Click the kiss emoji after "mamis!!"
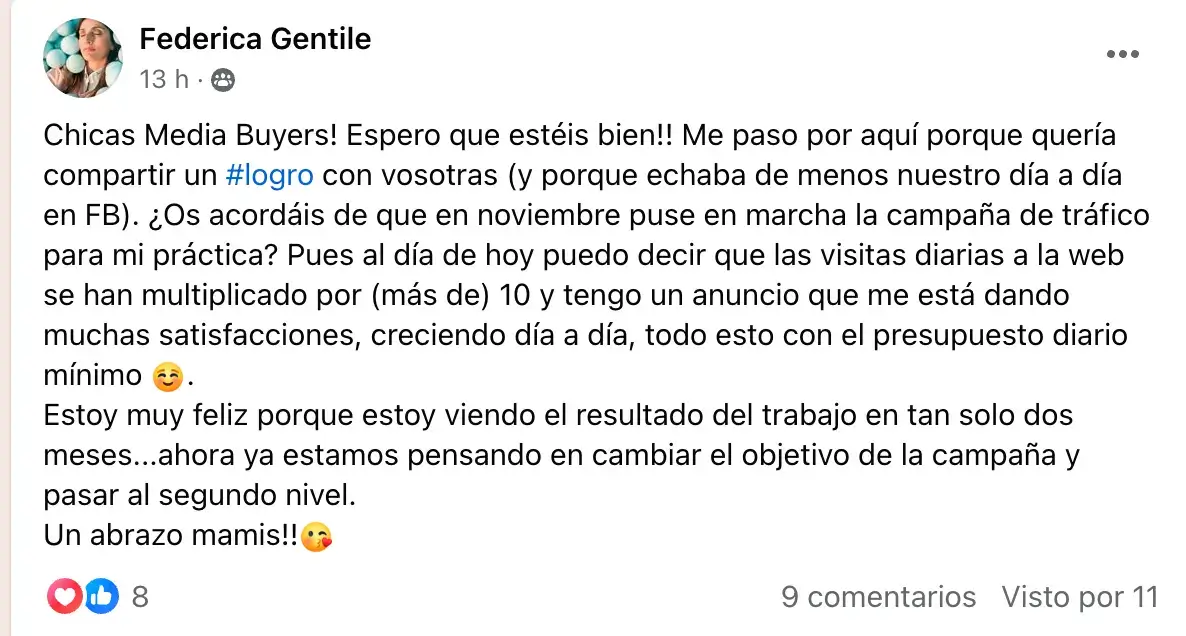 (x=317, y=537)
